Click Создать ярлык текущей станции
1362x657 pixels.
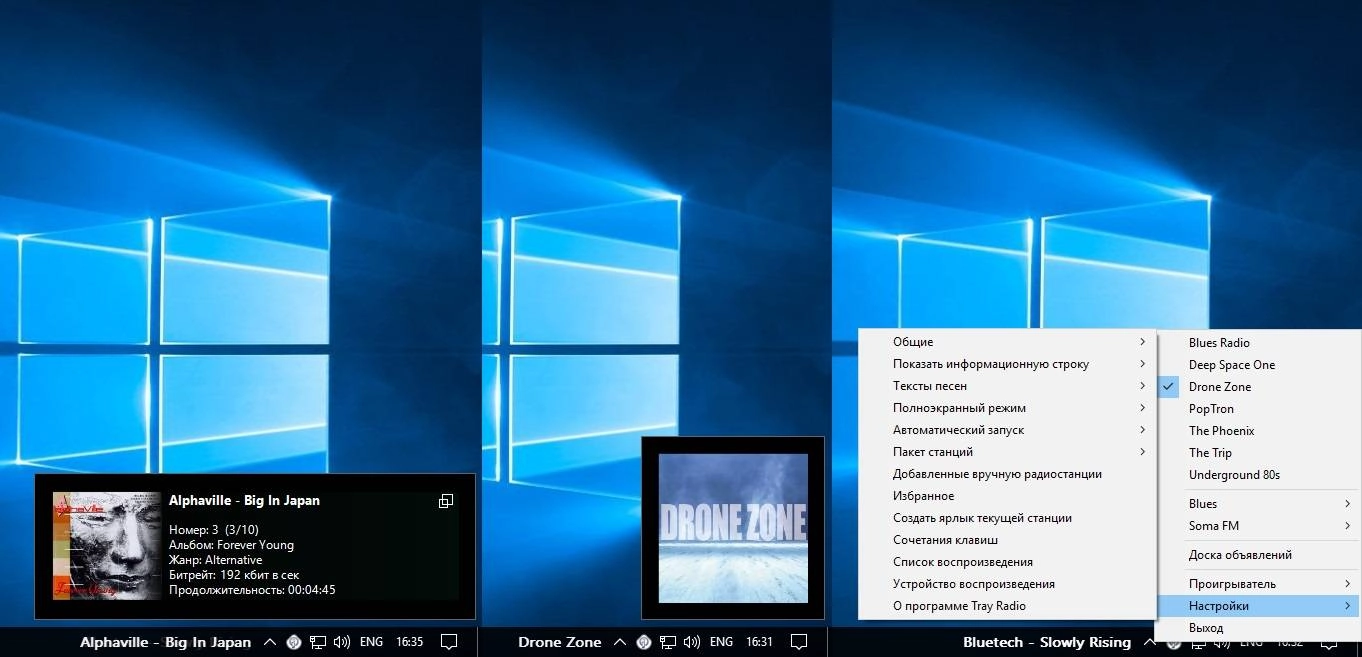tap(1007, 518)
